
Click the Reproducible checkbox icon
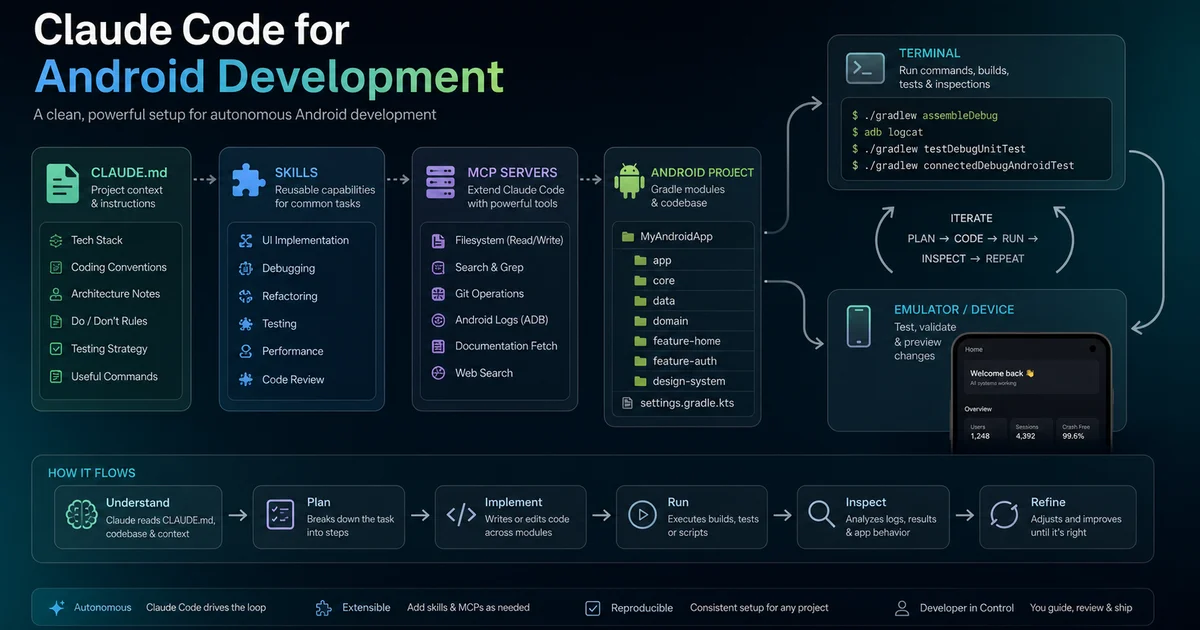[593, 607]
